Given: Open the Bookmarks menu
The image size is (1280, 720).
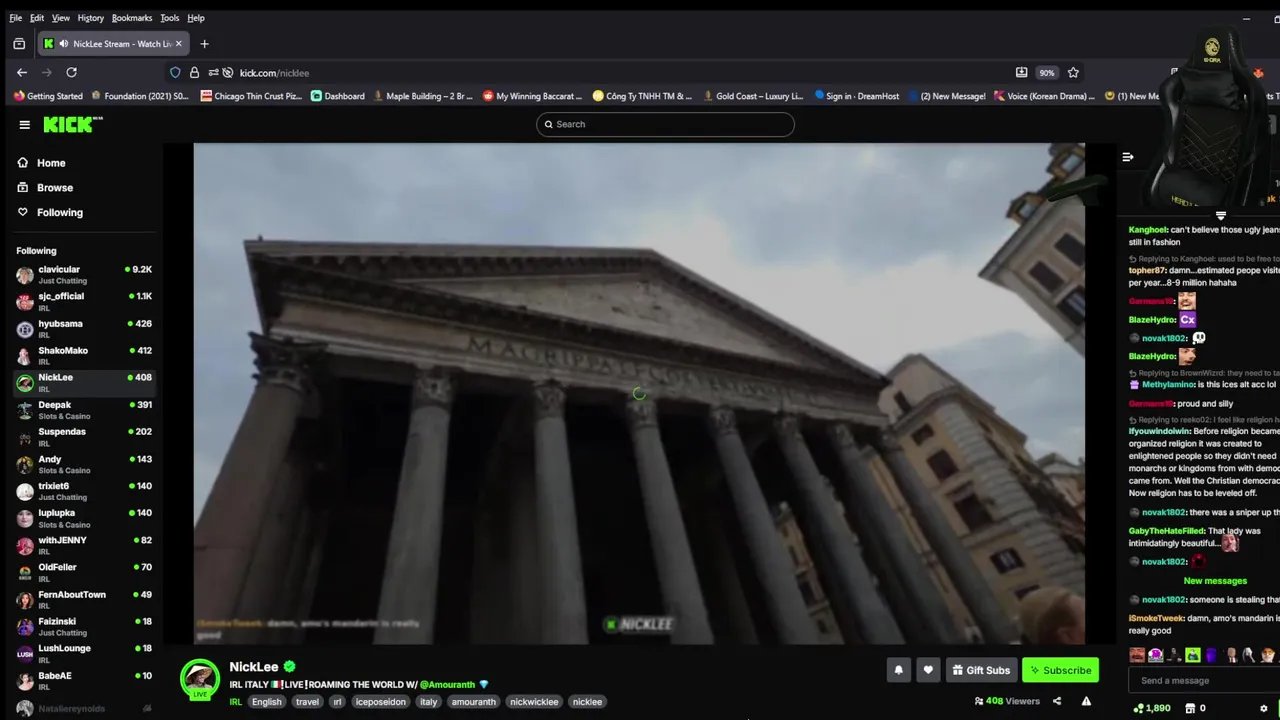Looking at the screenshot, I should 132,18.
